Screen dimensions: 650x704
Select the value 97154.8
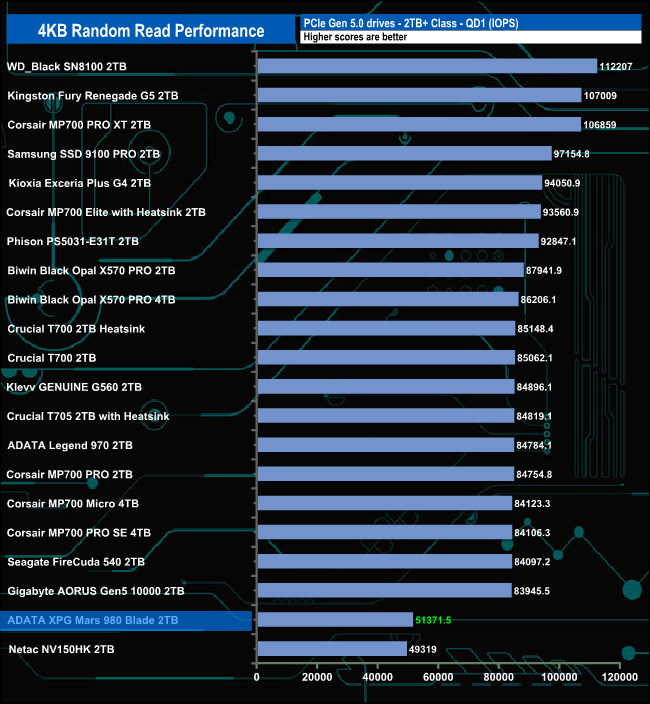click(x=571, y=154)
